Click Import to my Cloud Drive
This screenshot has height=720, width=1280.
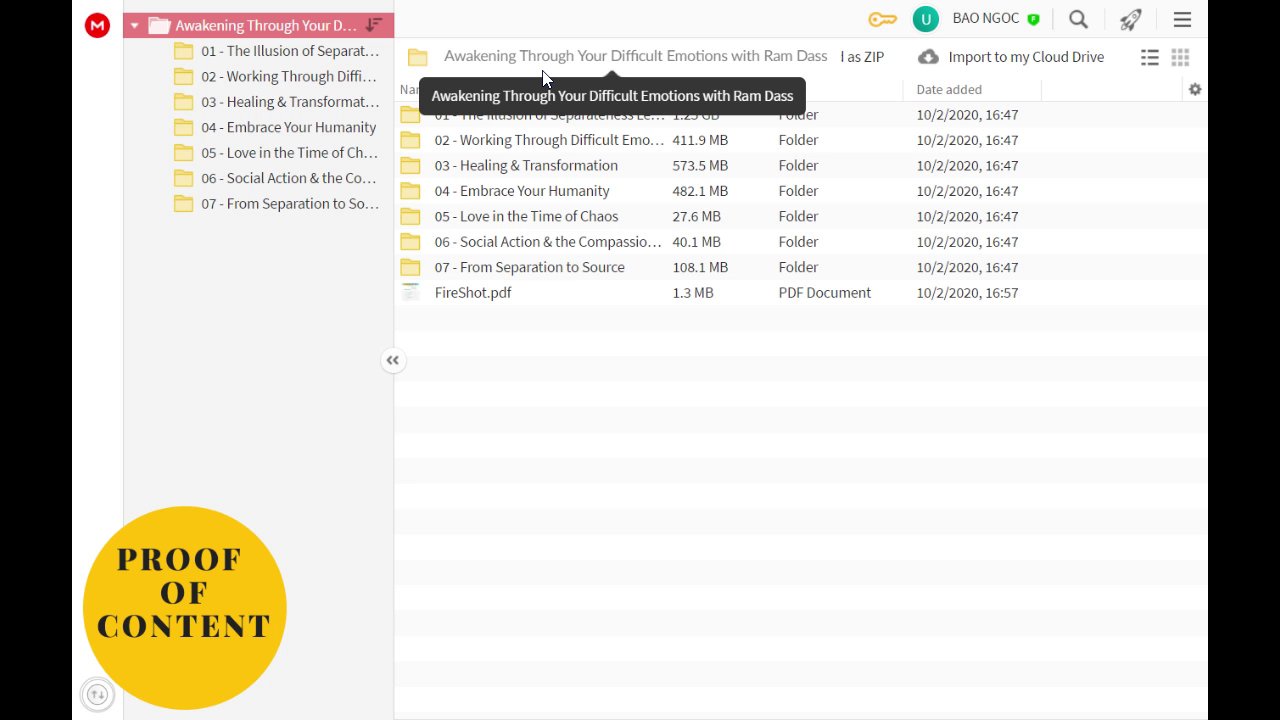[x=1026, y=57]
